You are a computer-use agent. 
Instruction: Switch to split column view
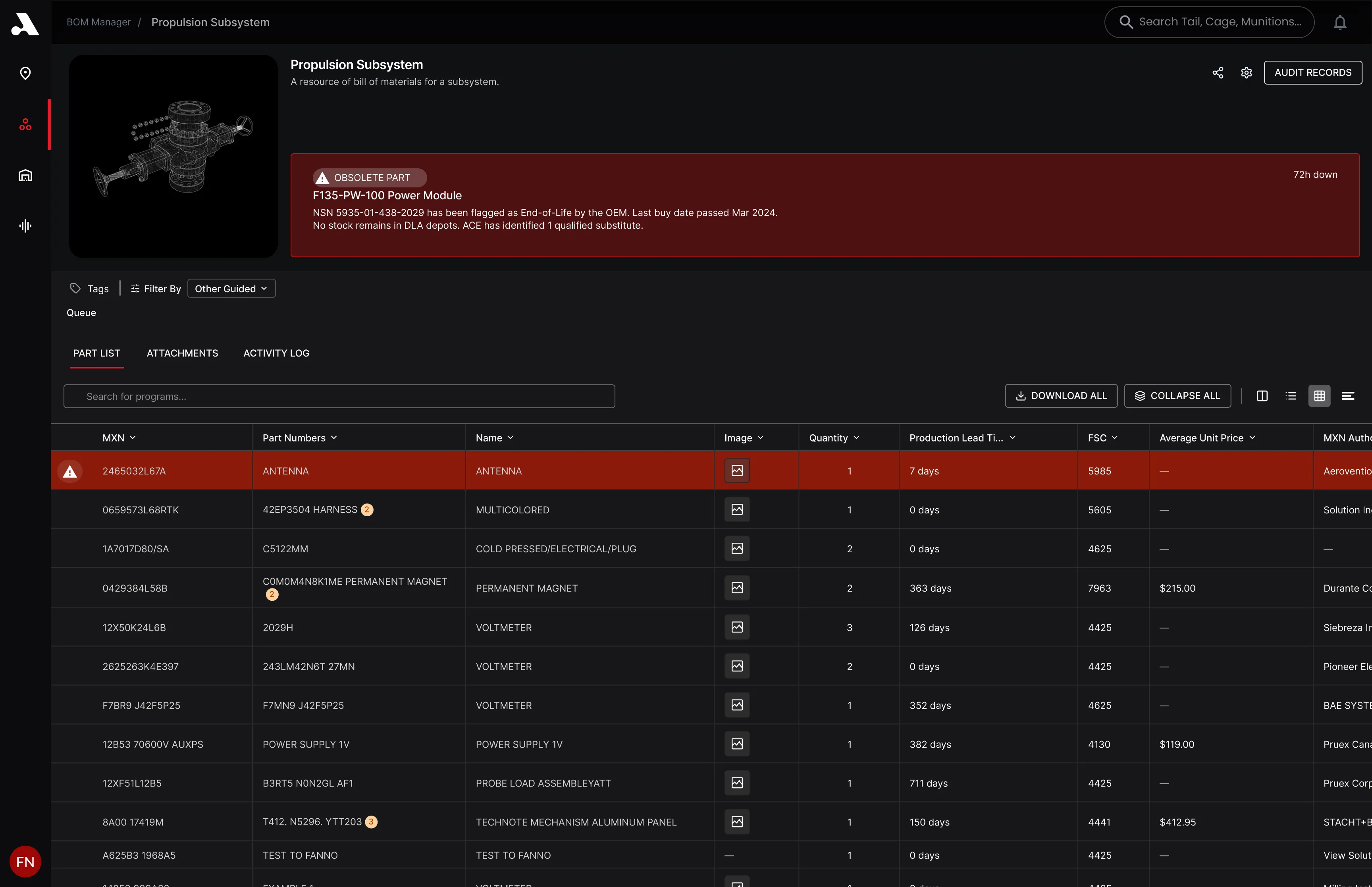(1262, 396)
